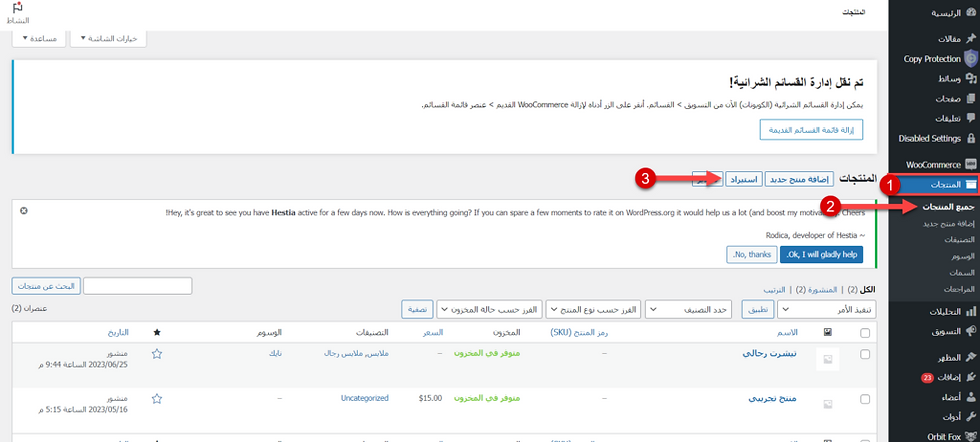980x442 pixels.
Task: Click the المنتجات archive box icon
Action: (971, 184)
